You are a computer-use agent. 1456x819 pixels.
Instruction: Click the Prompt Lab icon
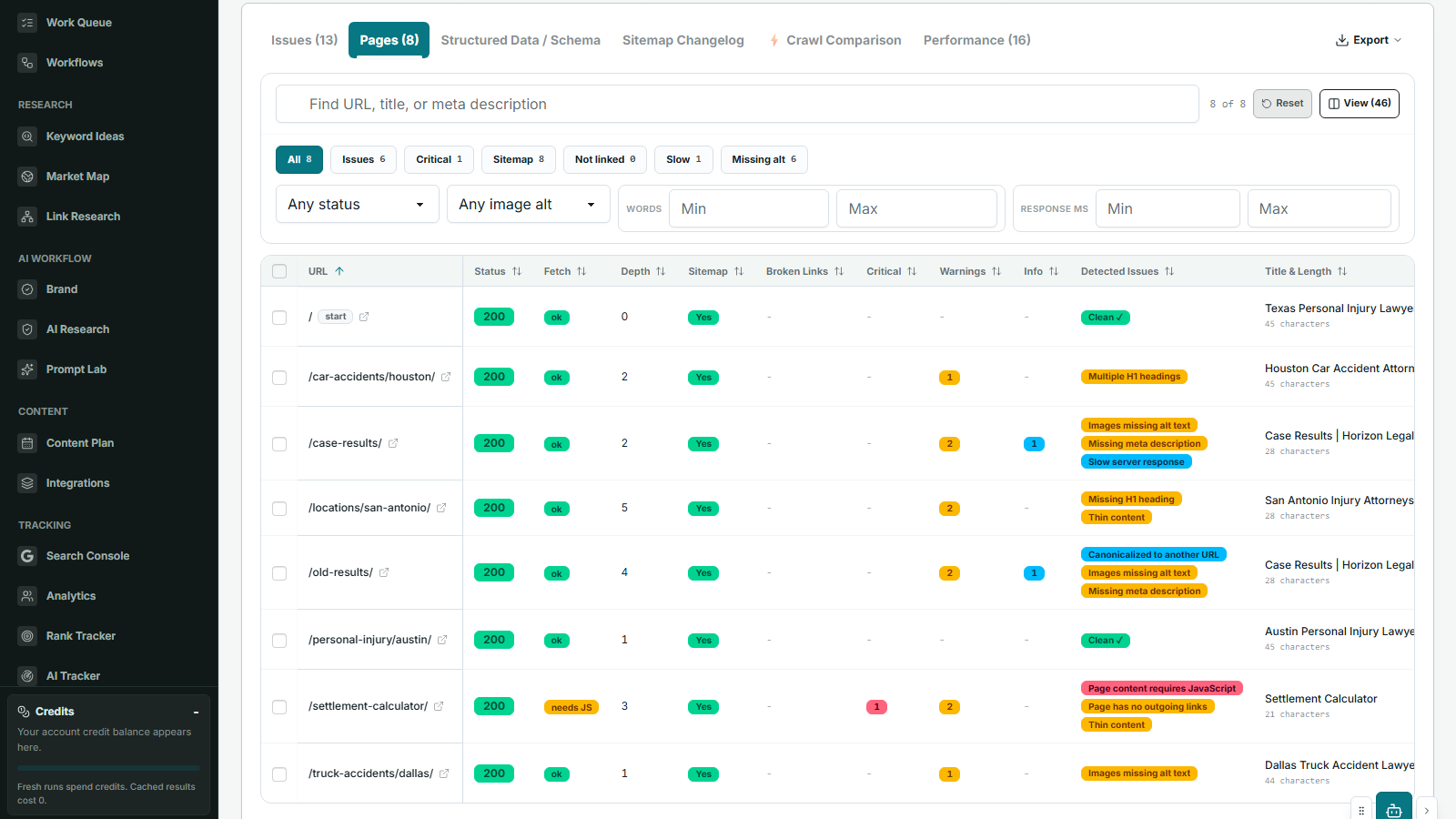pyautogui.click(x=27, y=369)
